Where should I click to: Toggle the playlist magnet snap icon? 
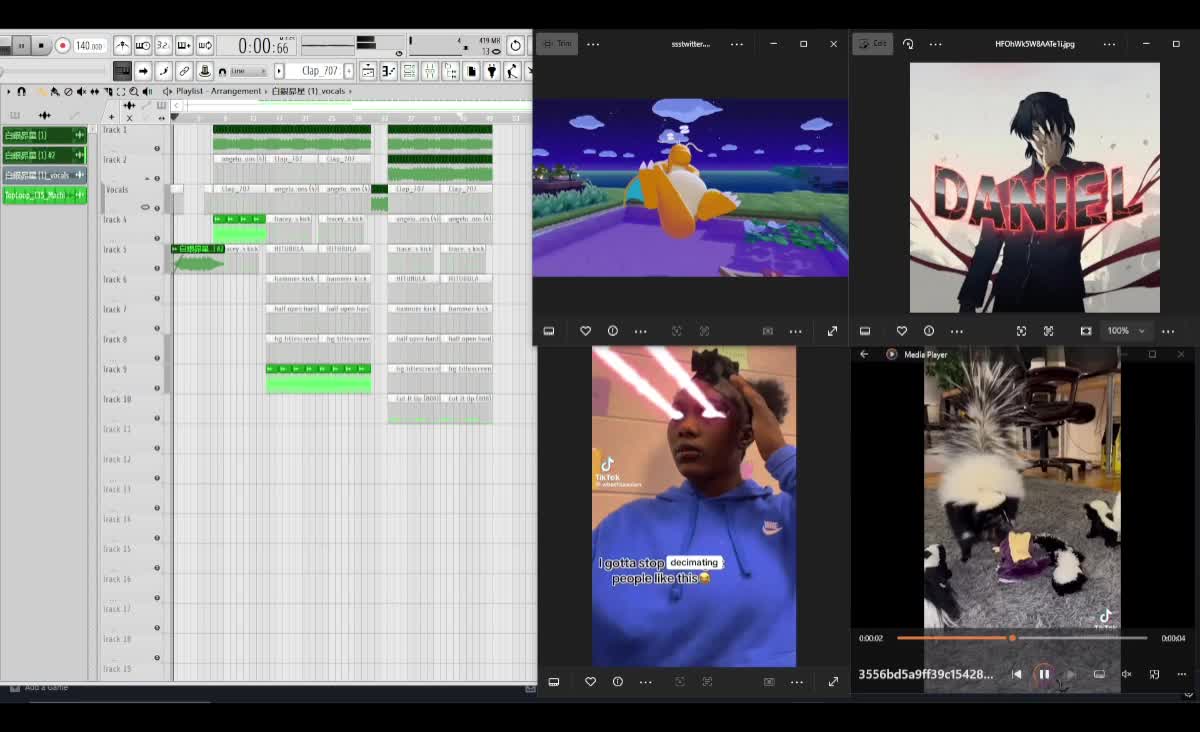coord(22,91)
